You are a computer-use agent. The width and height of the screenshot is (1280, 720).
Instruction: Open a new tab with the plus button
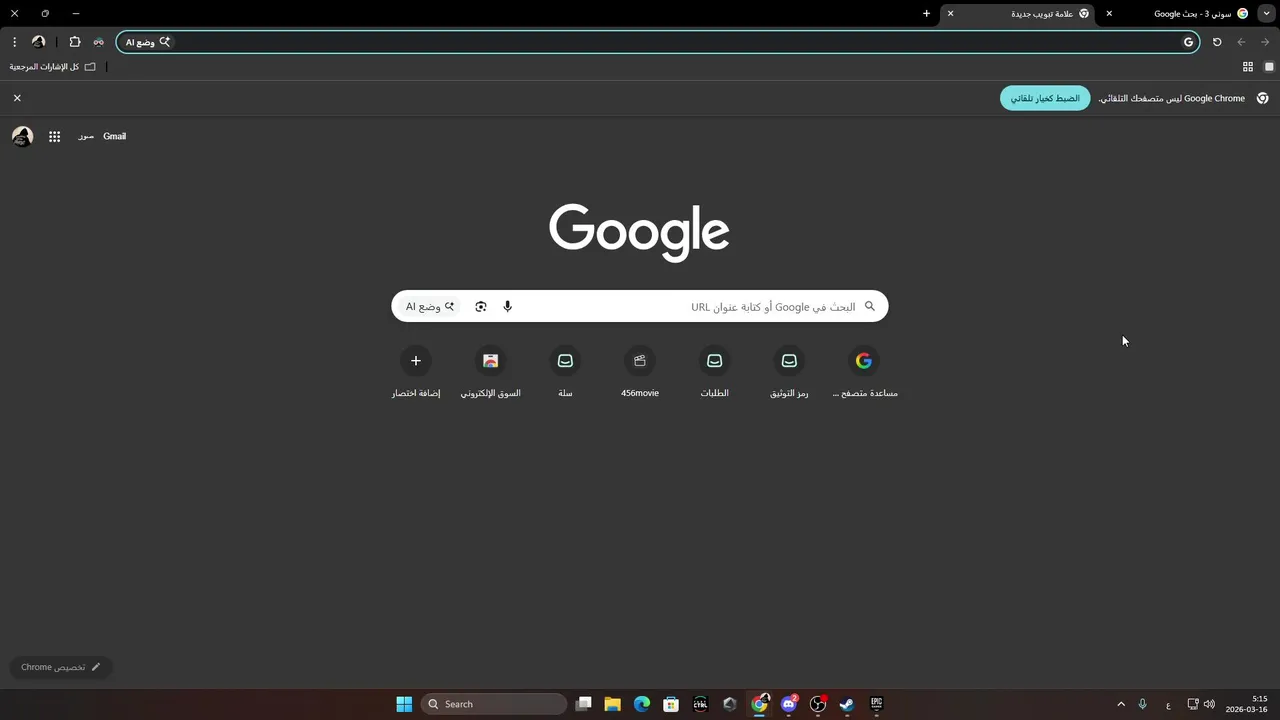(x=926, y=14)
